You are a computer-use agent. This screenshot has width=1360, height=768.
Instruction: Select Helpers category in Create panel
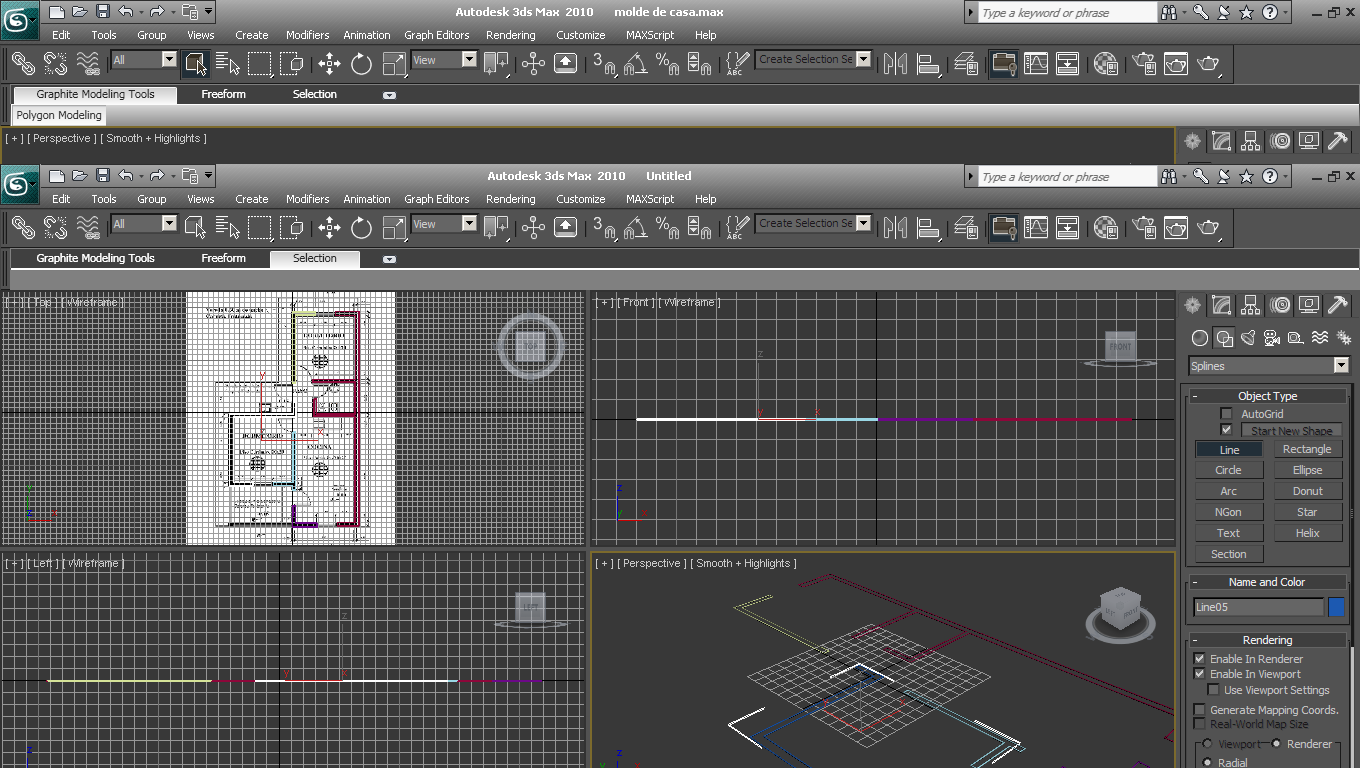(1296, 338)
